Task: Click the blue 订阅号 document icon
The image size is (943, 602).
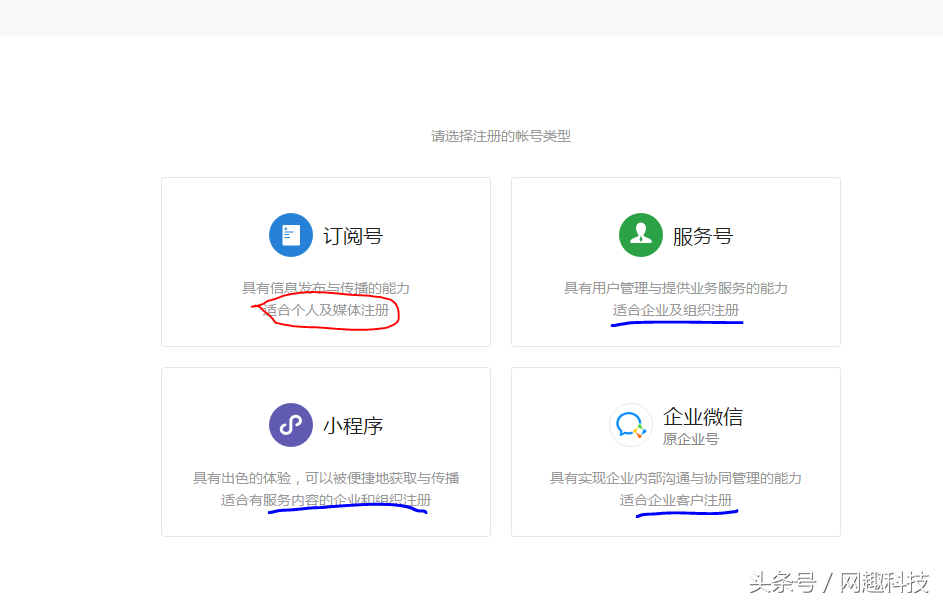Action: pos(290,235)
